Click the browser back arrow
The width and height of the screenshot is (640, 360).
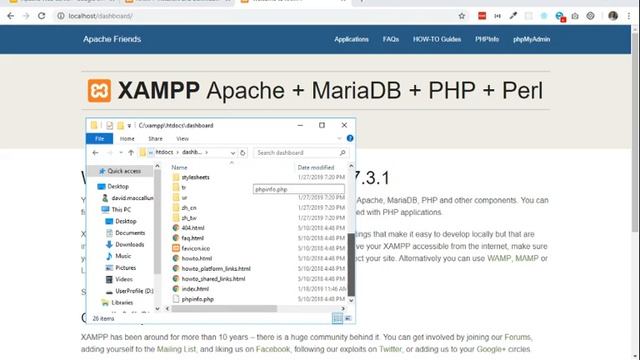tap(11, 16)
